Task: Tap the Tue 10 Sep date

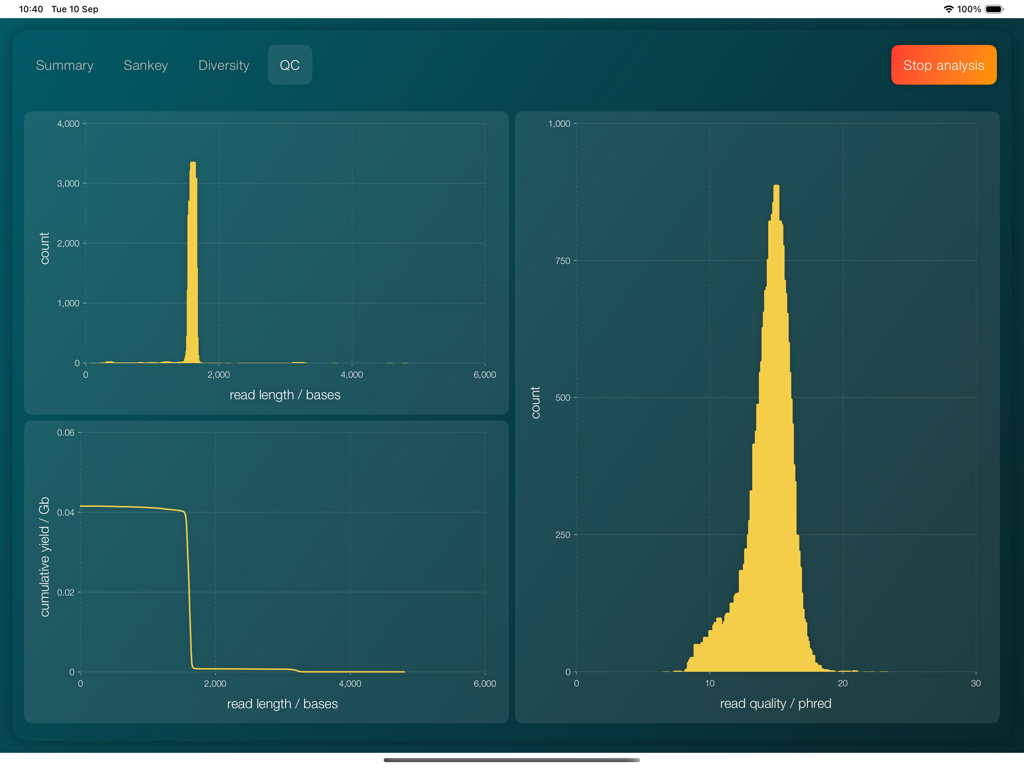Action: coord(75,9)
